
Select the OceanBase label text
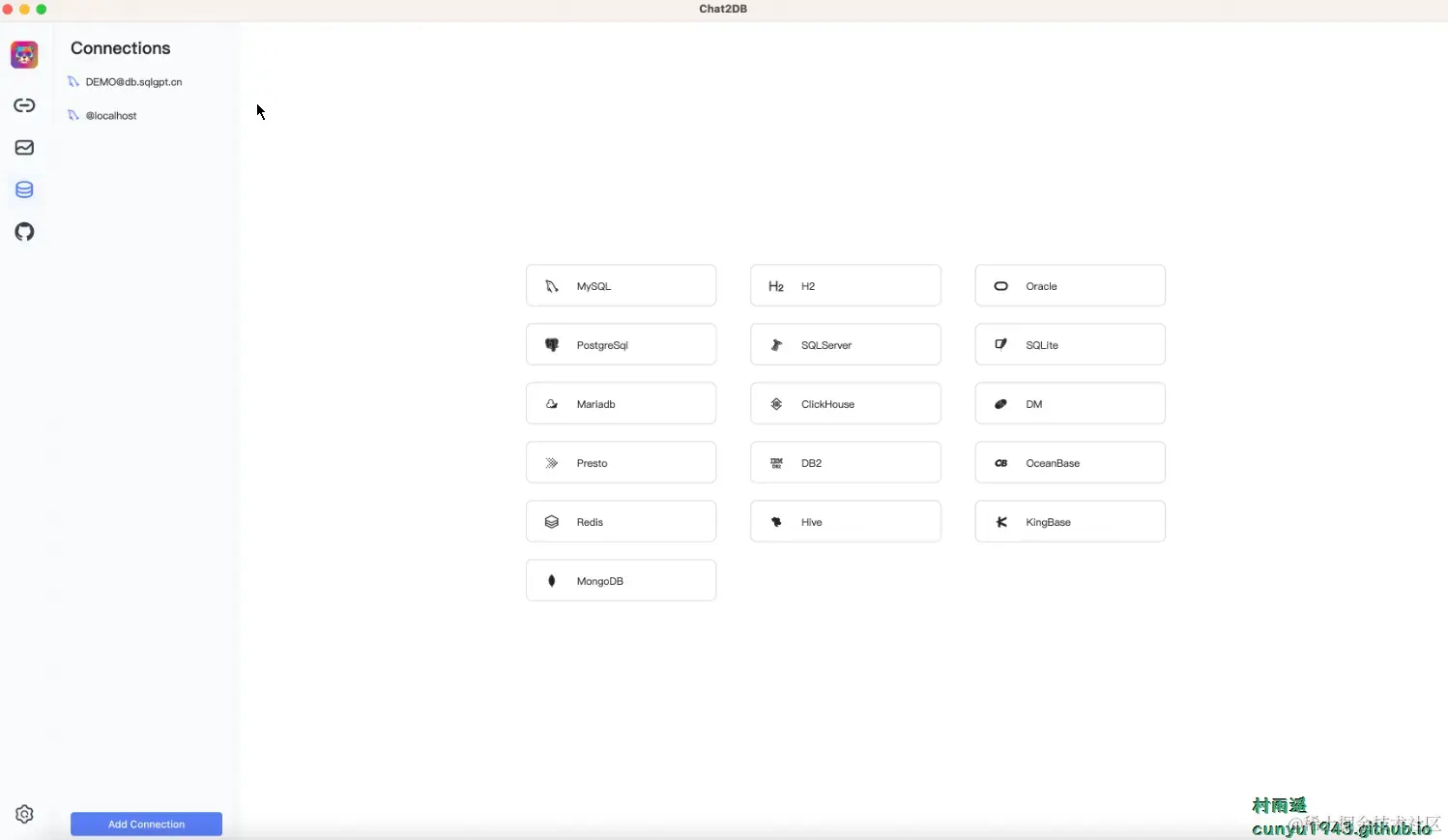tap(1053, 463)
